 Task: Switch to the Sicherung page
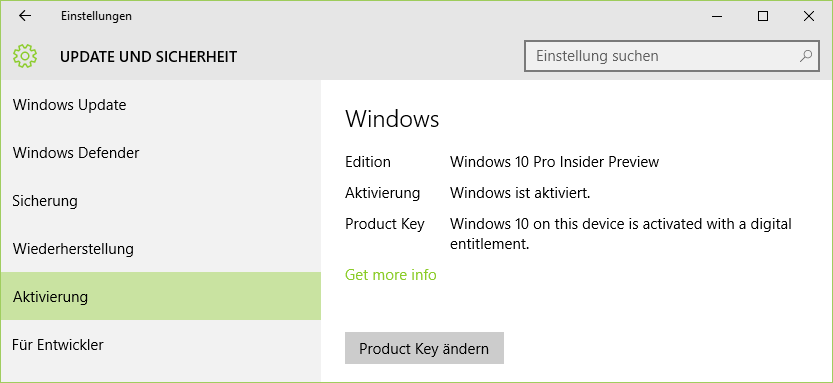[x=161, y=201]
